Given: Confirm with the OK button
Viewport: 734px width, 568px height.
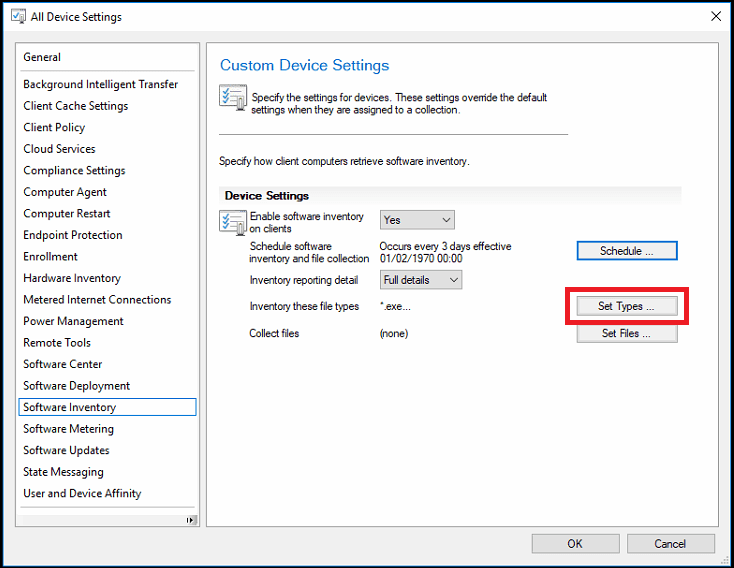Looking at the screenshot, I should (575, 544).
